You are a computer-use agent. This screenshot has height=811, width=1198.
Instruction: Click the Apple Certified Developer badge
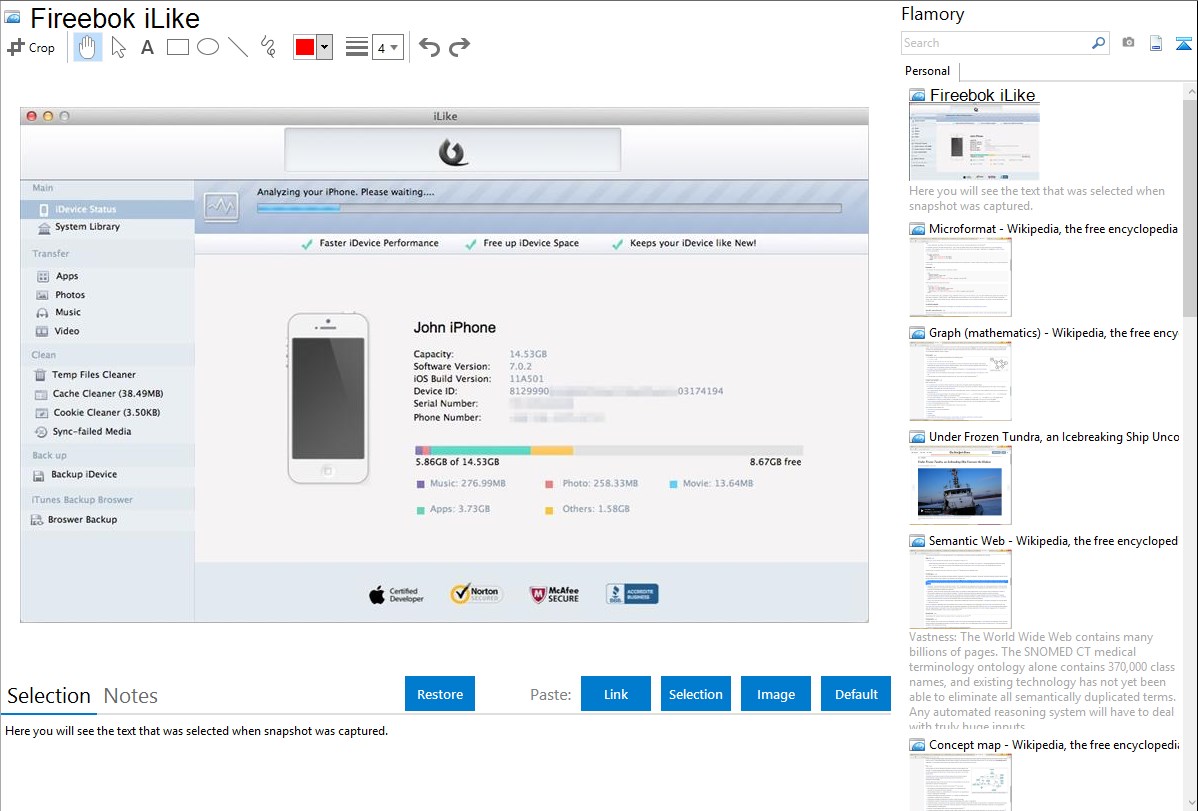click(x=396, y=595)
